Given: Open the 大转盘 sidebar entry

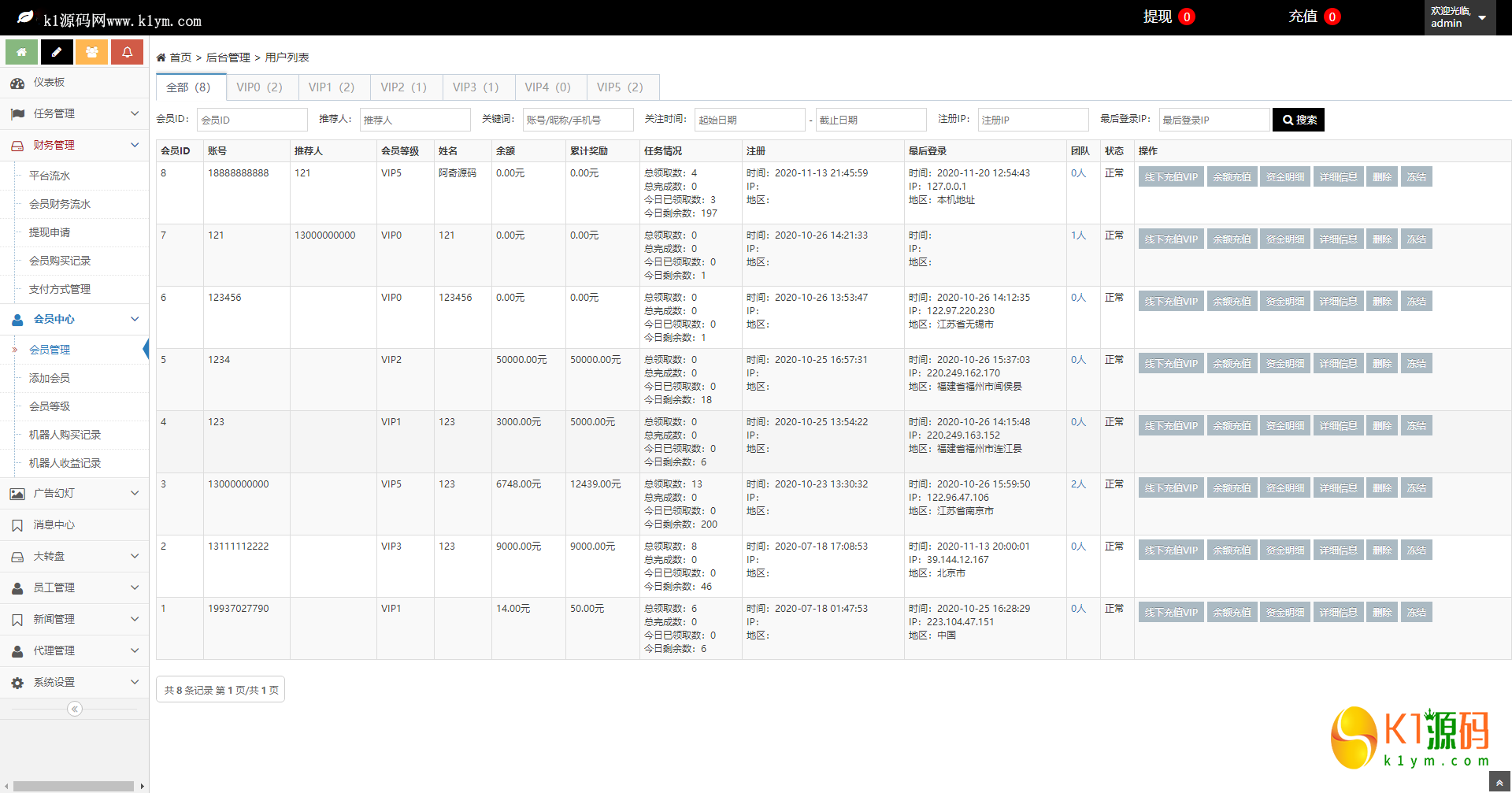Looking at the screenshot, I should click(53, 556).
